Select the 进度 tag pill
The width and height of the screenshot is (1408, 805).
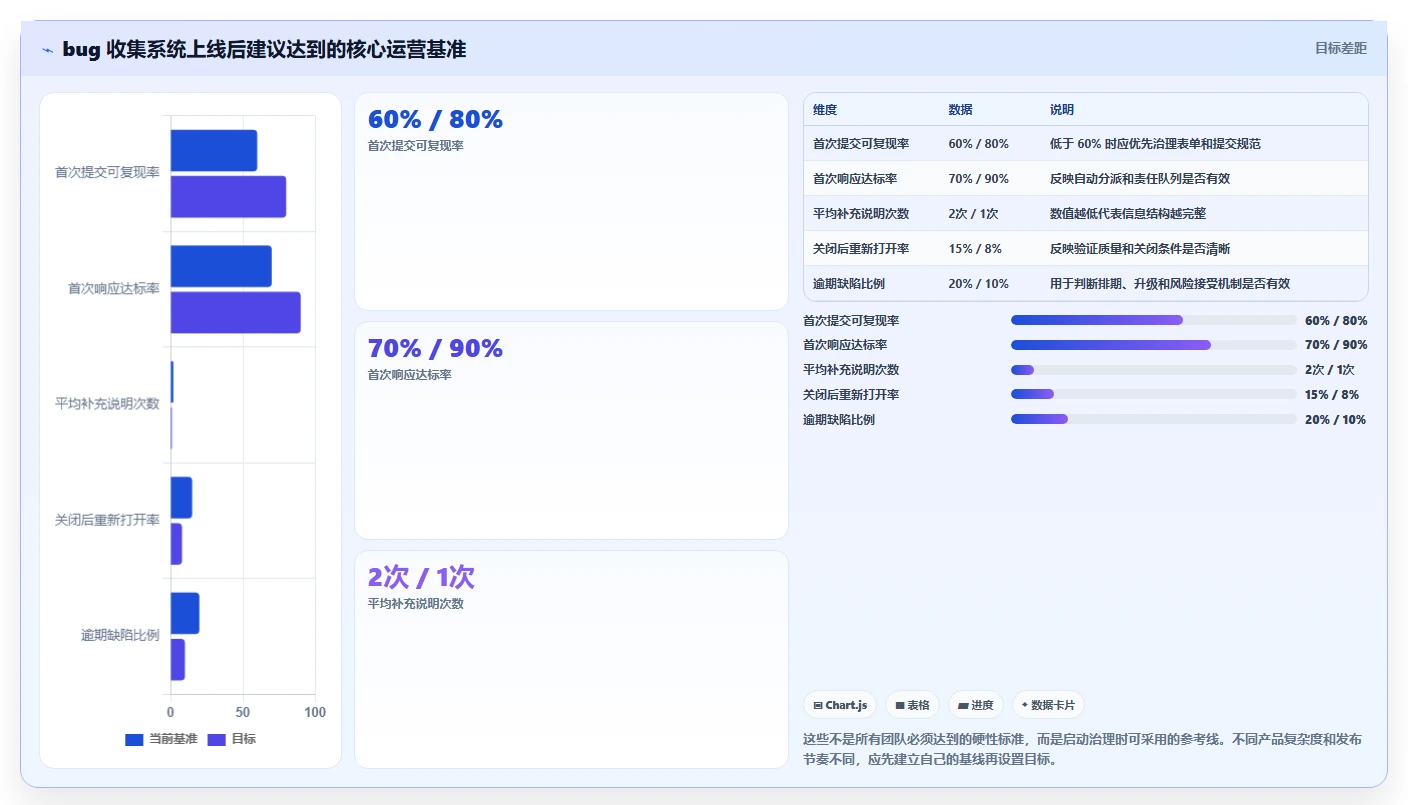click(x=976, y=705)
